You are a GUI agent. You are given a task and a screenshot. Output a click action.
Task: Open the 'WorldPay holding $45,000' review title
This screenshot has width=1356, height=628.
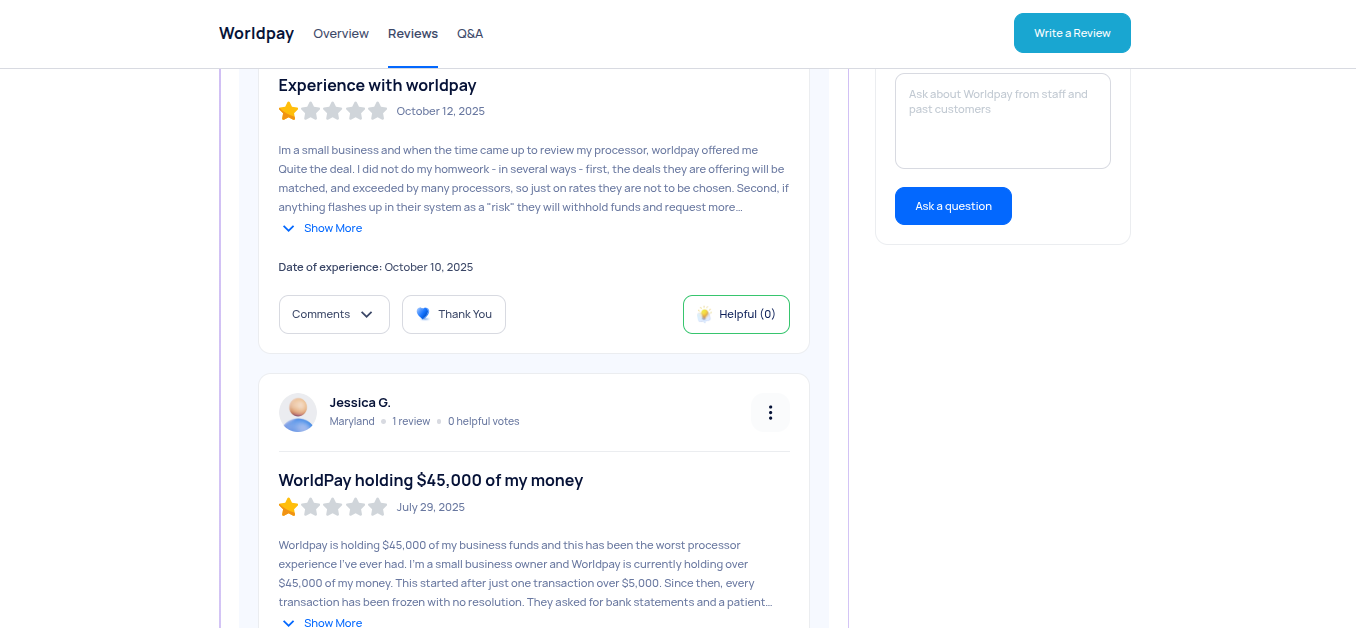(430, 480)
